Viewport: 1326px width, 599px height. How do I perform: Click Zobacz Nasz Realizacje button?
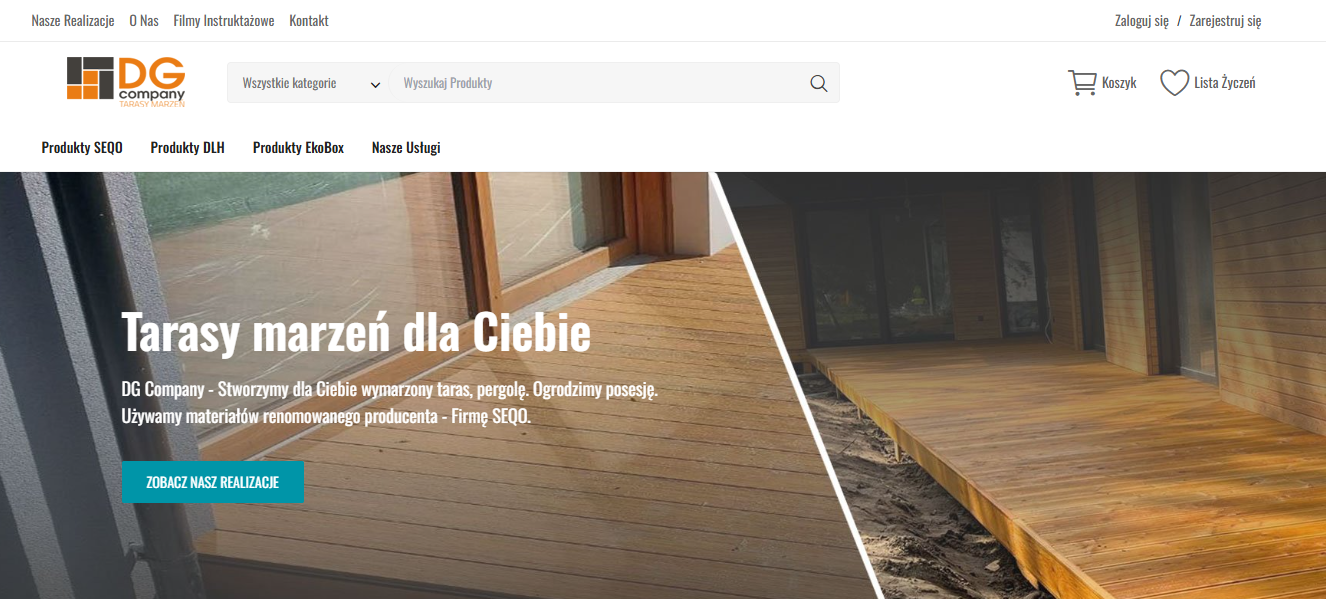(x=212, y=482)
